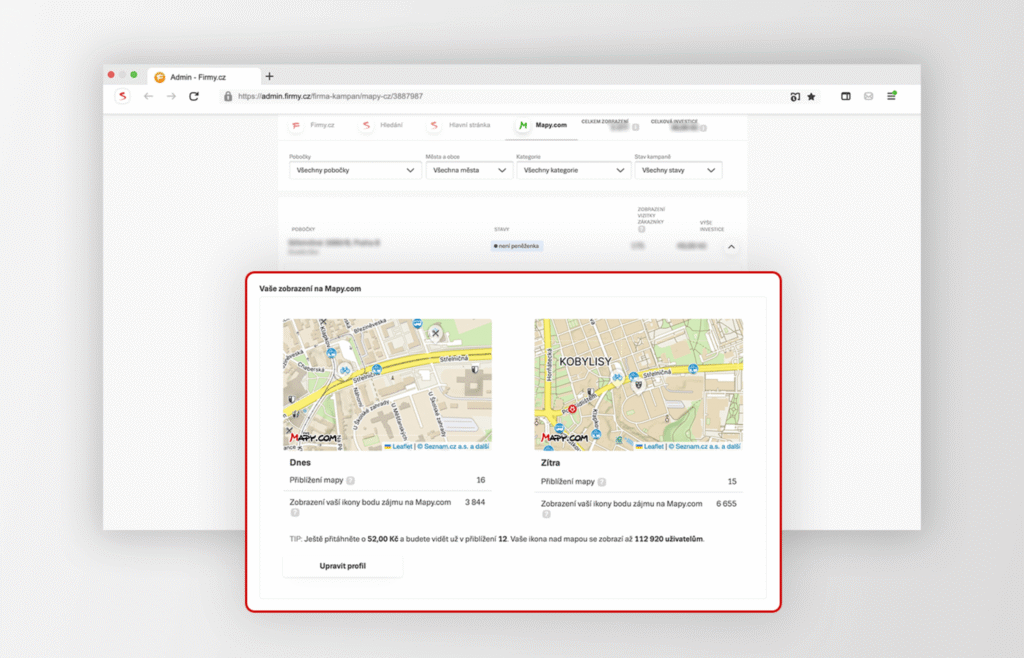Reload the admin.firmy.cz page
Viewport: 1024px width, 658px height.
tap(194, 96)
